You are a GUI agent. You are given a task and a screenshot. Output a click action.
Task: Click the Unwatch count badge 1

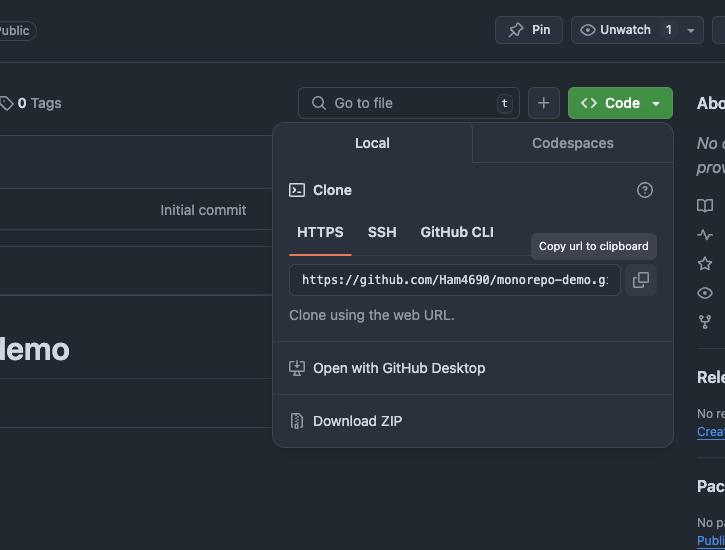point(669,30)
